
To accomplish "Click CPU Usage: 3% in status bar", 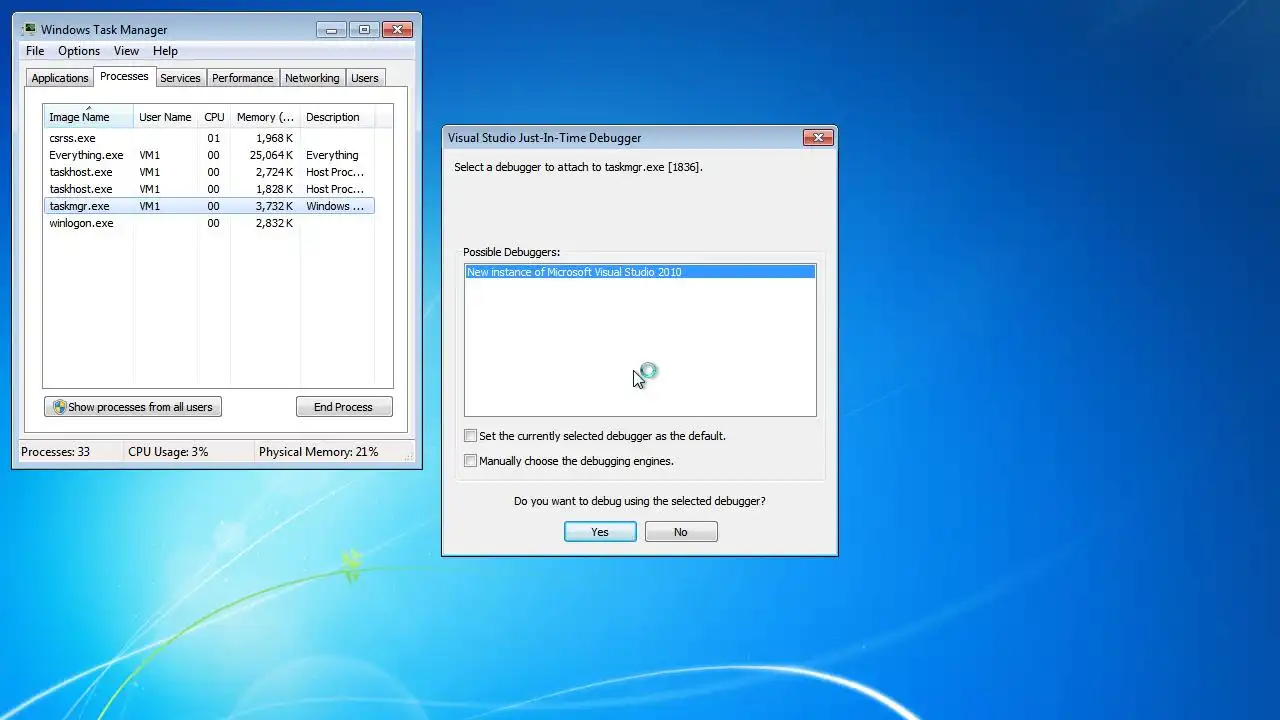I will coord(168,452).
